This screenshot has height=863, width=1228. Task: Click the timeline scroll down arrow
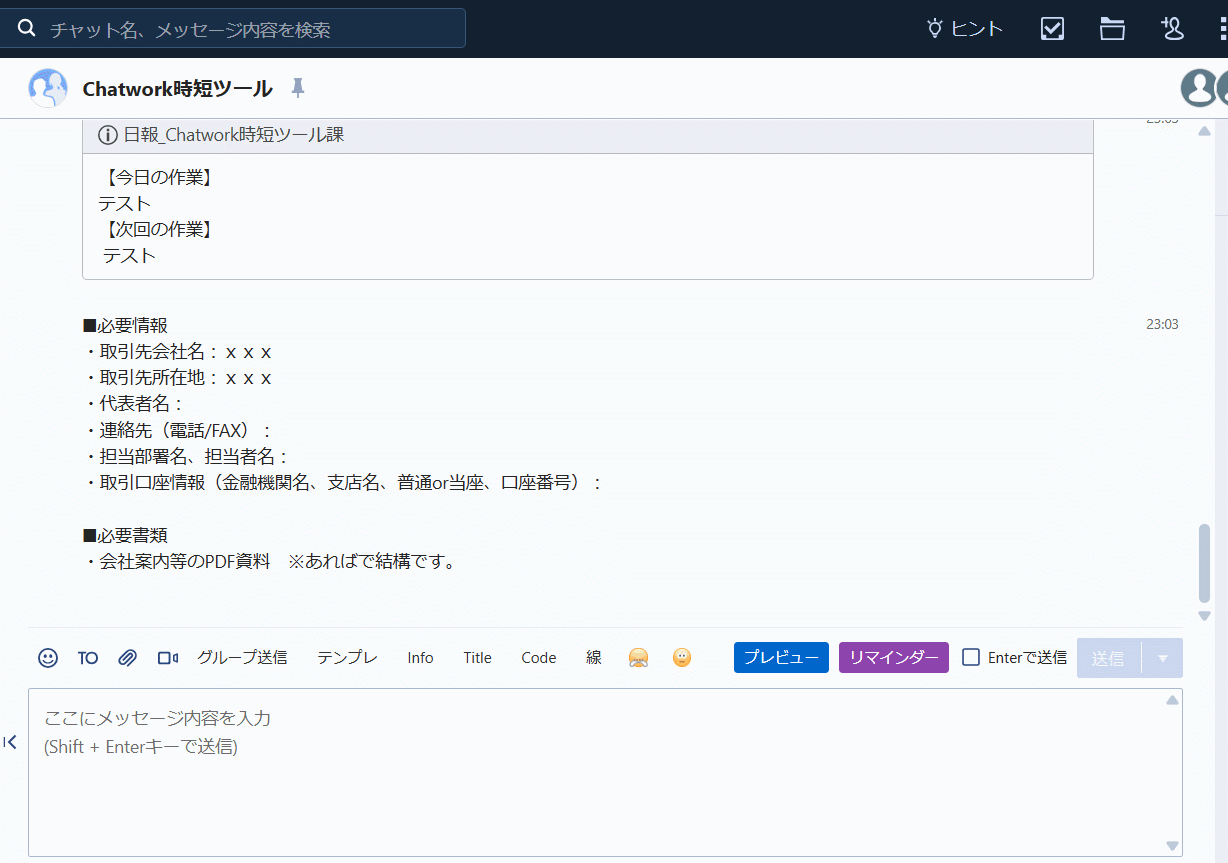tap(1204, 616)
